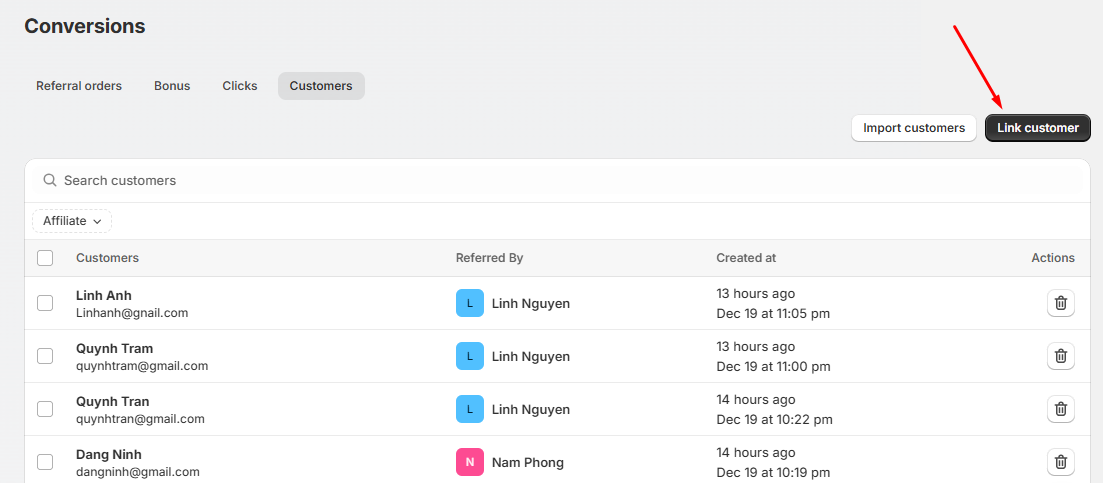Image resolution: width=1103 pixels, height=483 pixels.
Task: Tick the checkbox next to Dang Ninh
Action: coord(45,462)
